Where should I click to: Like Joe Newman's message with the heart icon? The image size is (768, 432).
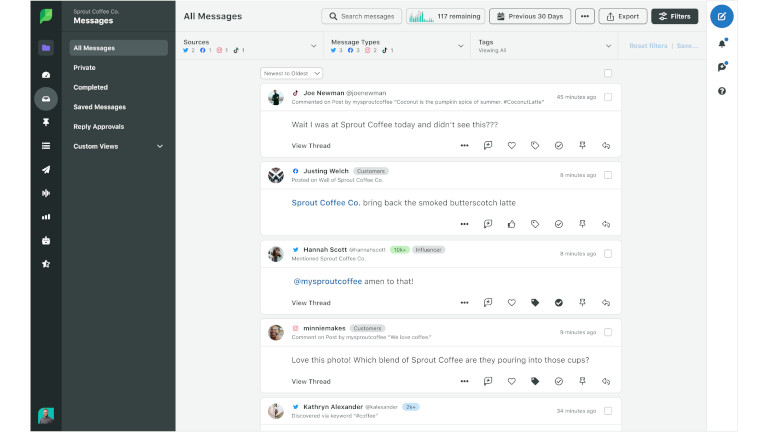point(511,145)
